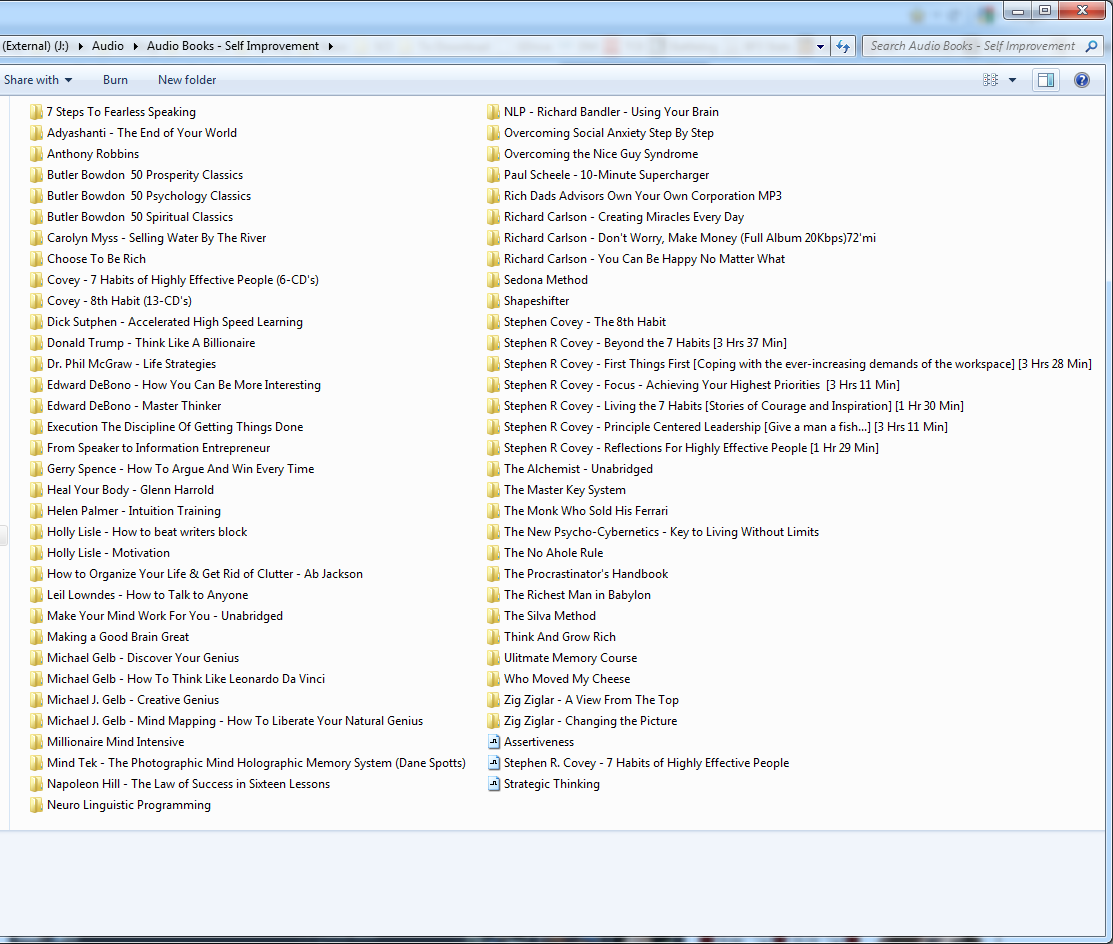The width and height of the screenshot is (1113, 944).
Task: Open the view options dropdown arrow
Action: click(1012, 80)
